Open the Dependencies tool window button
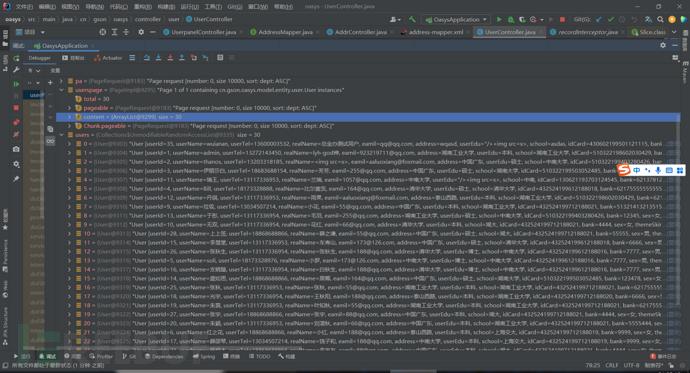The height and width of the screenshot is (373, 690). [164, 356]
